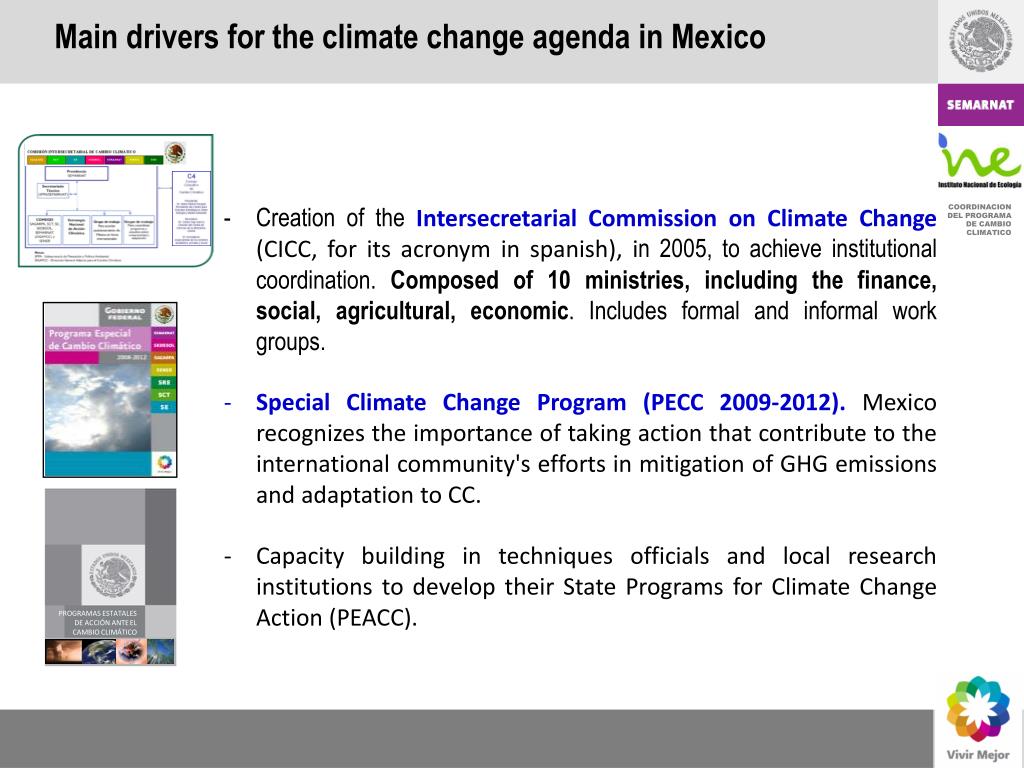Click the Mexican coat of arms seal
1024x768 pixels.
click(981, 41)
